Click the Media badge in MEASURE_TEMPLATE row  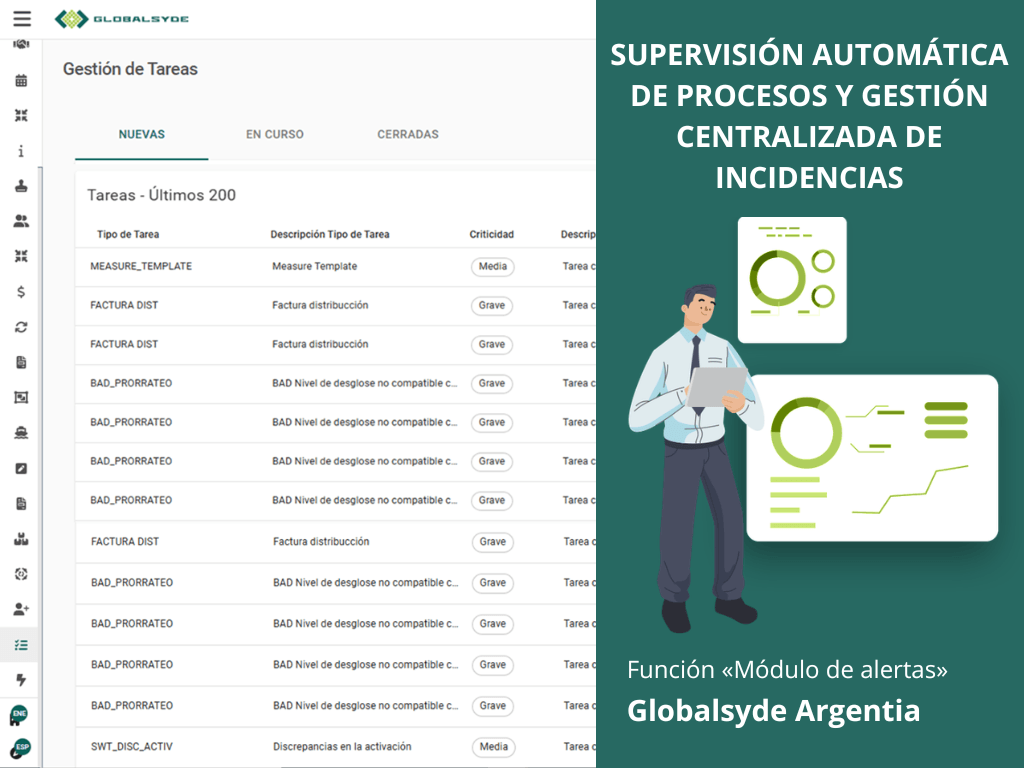493,266
